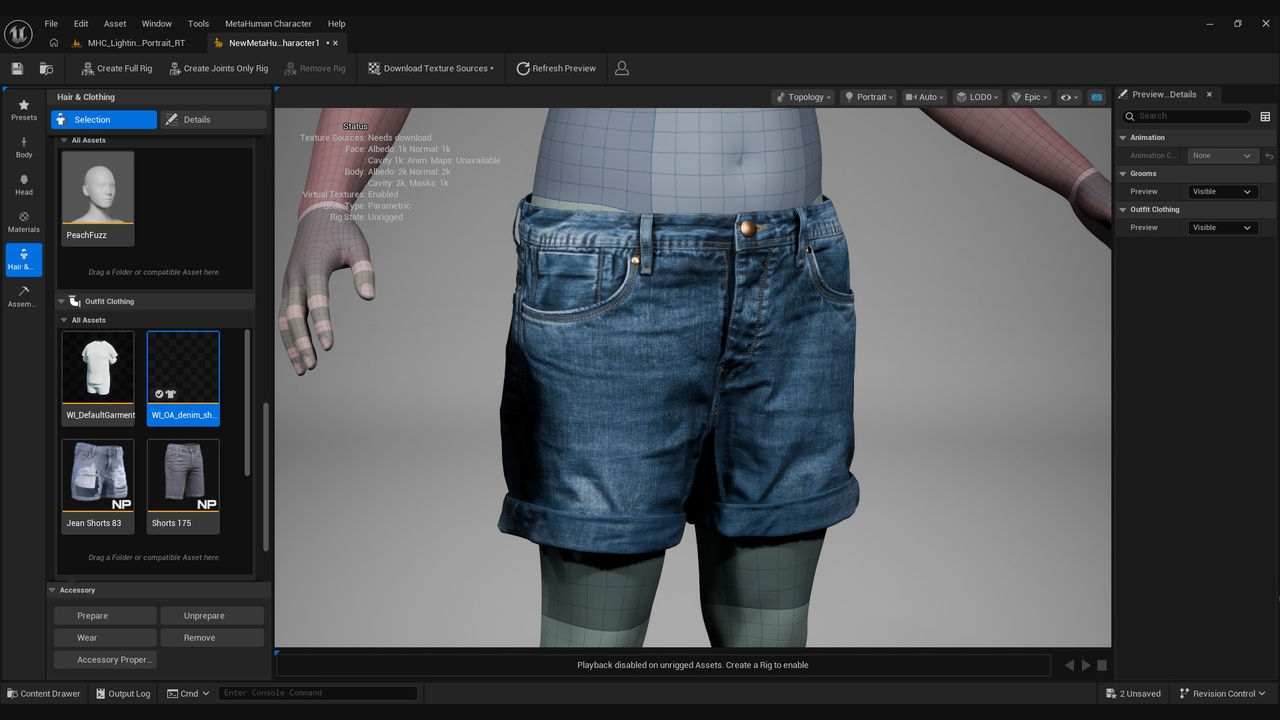Click the Wear button
The width and height of the screenshot is (1280, 720).
click(105, 638)
